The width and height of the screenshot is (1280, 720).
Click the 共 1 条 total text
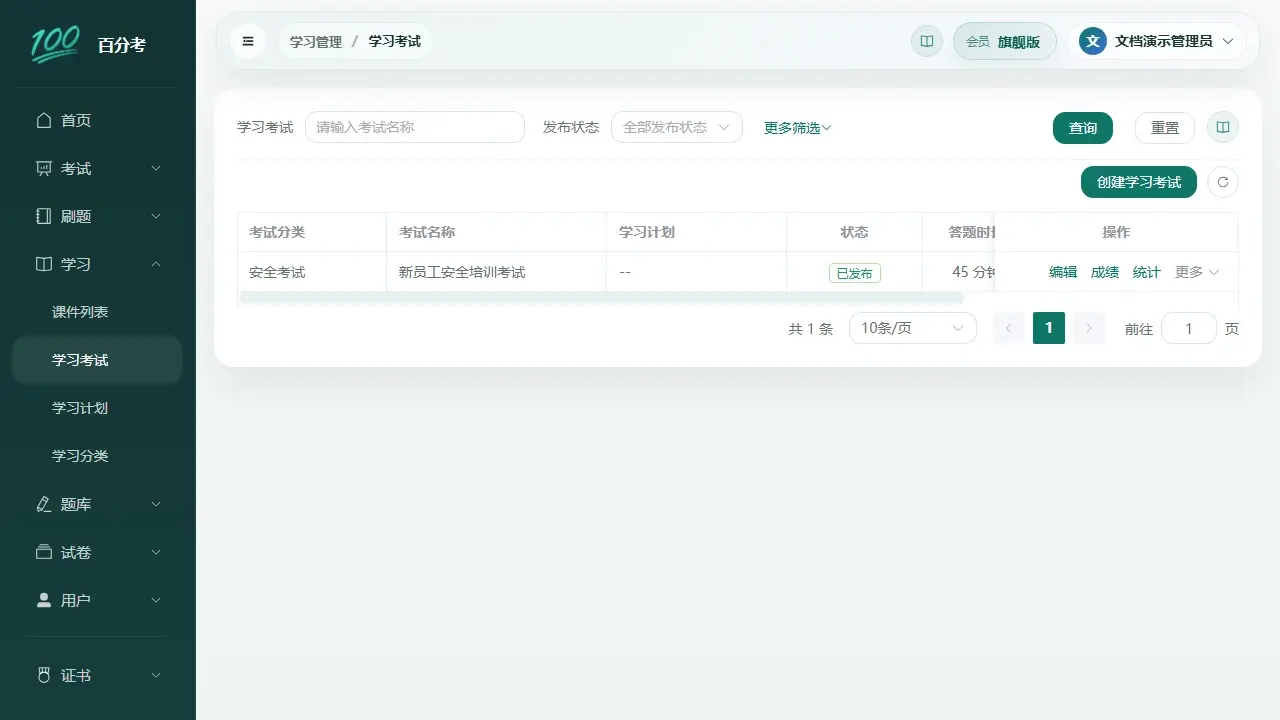pos(810,329)
